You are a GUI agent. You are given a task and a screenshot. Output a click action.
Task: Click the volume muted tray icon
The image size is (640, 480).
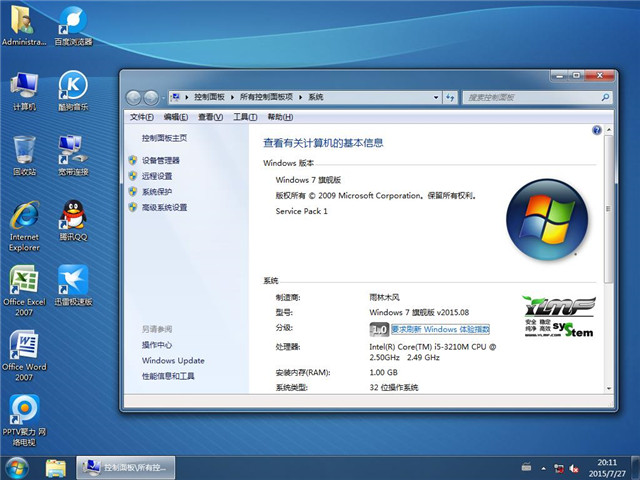[x=574, y=469]
